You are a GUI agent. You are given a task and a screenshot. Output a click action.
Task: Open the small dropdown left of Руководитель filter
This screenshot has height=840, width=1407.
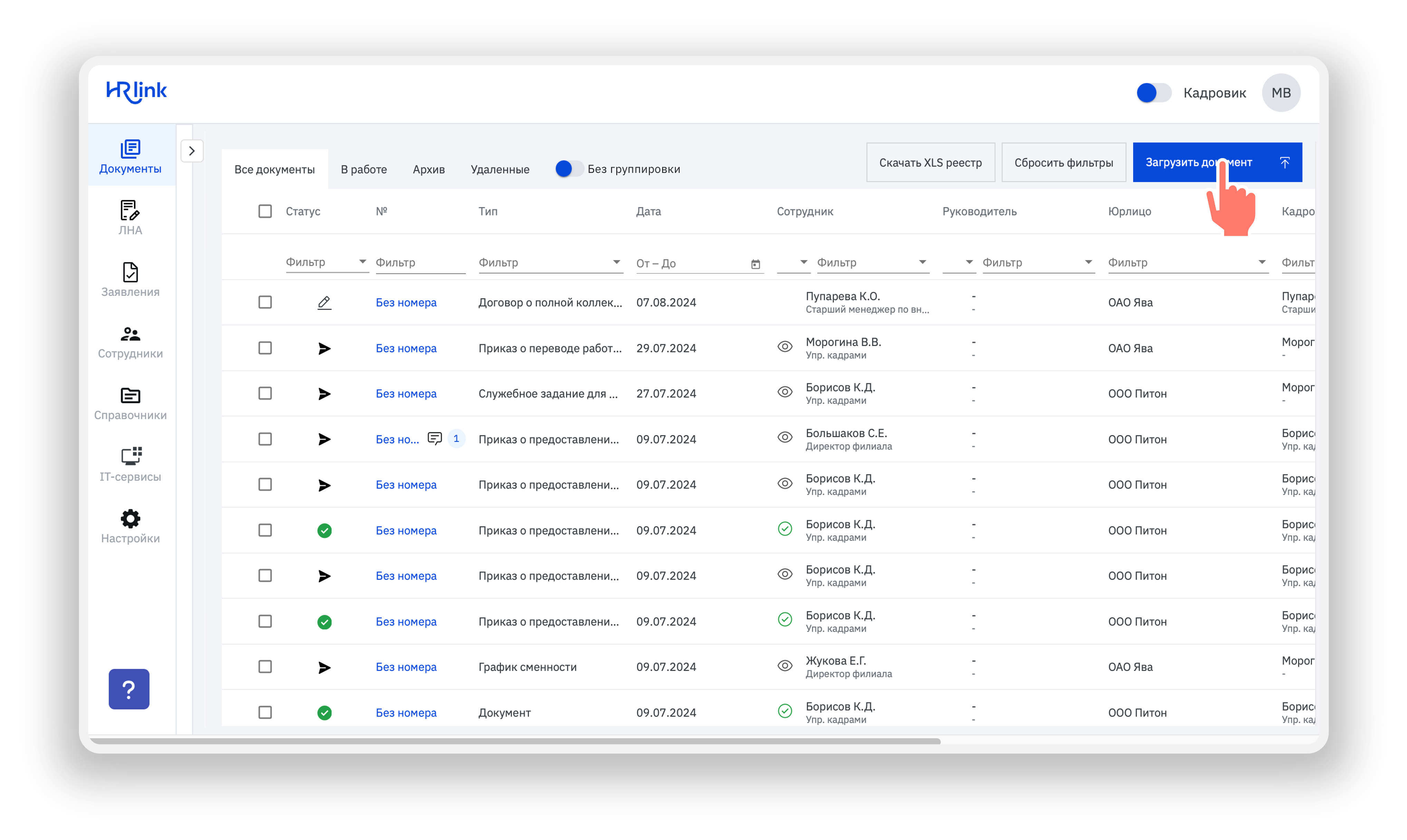click(x=959, y=263)
